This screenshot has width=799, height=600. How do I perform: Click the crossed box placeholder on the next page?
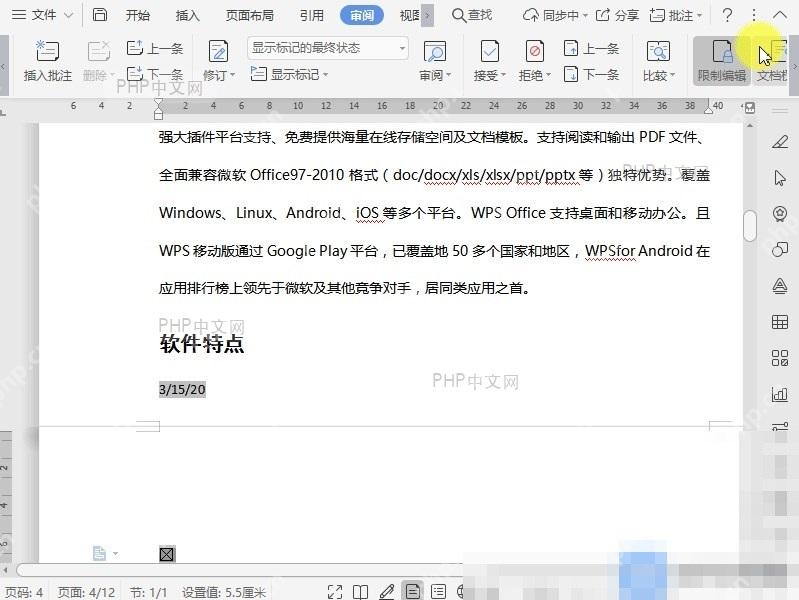[x=167, y=554]
